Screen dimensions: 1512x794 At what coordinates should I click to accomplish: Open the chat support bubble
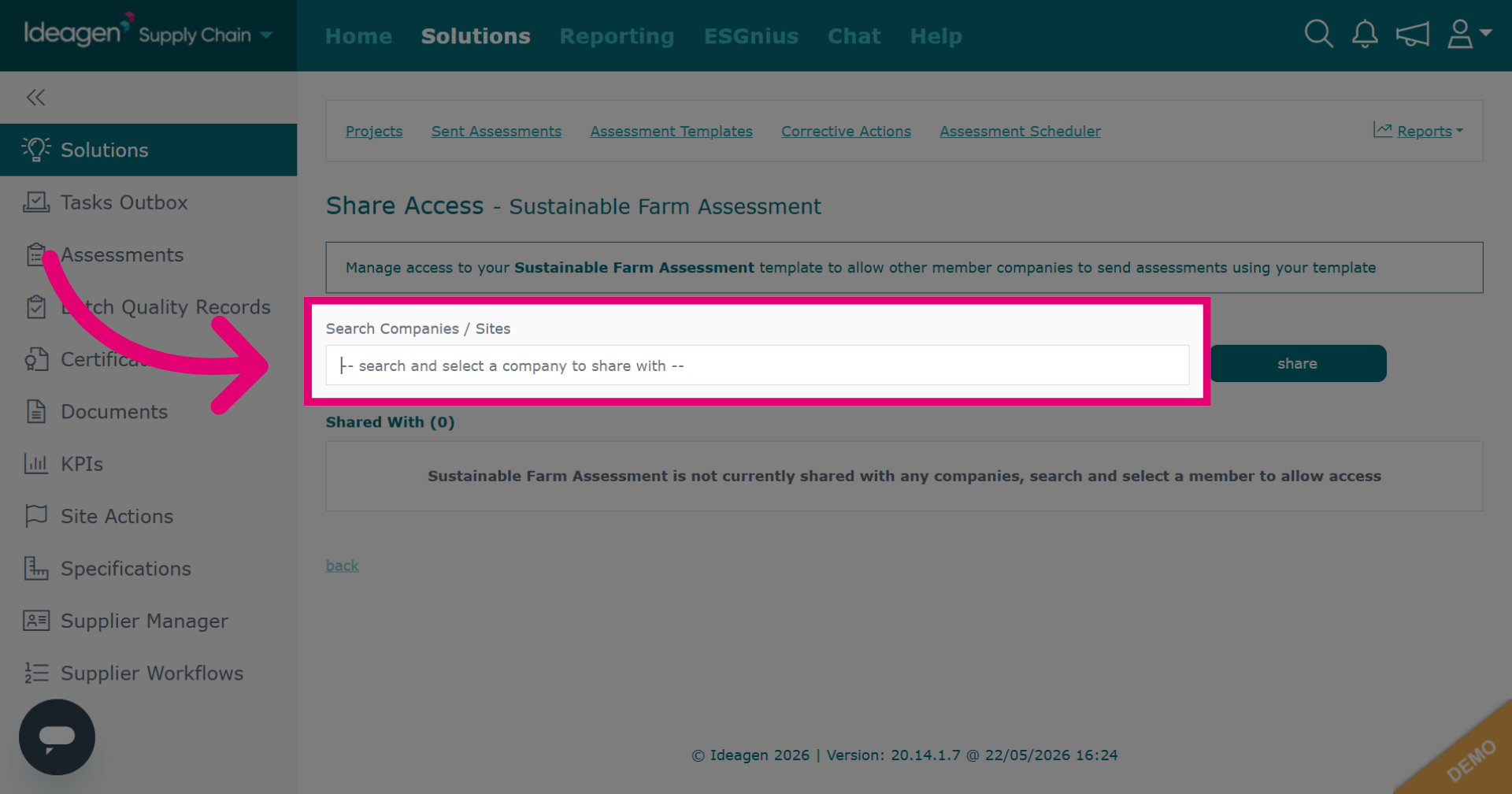[57, 737]
